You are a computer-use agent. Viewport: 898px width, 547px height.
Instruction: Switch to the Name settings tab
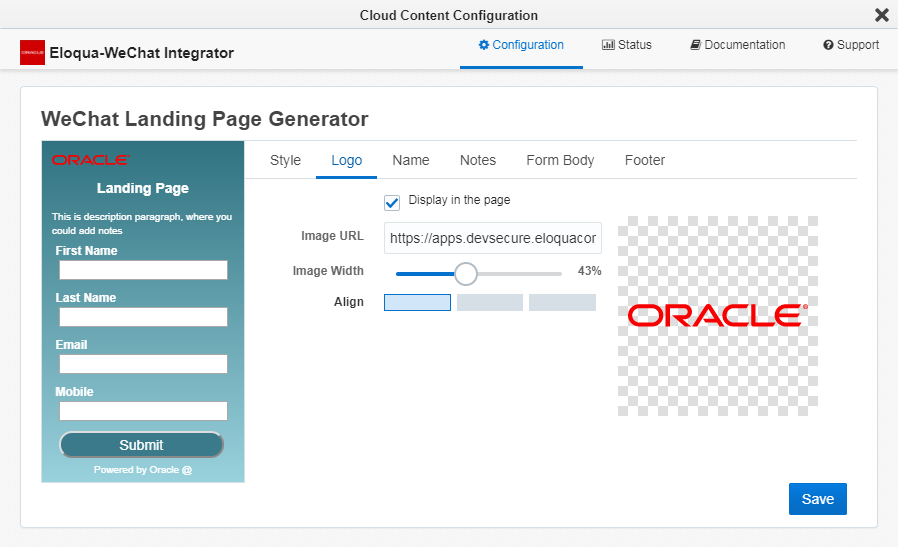pos(411,160)
